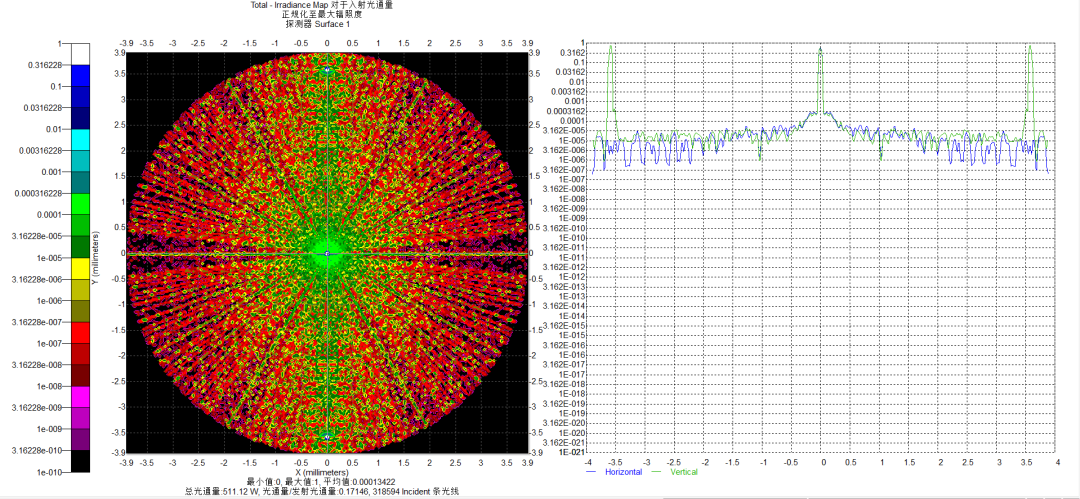This screenshot has height=499, width=1080.
Task: Click the white swatch atop the color scale
Action: (81, 54)
